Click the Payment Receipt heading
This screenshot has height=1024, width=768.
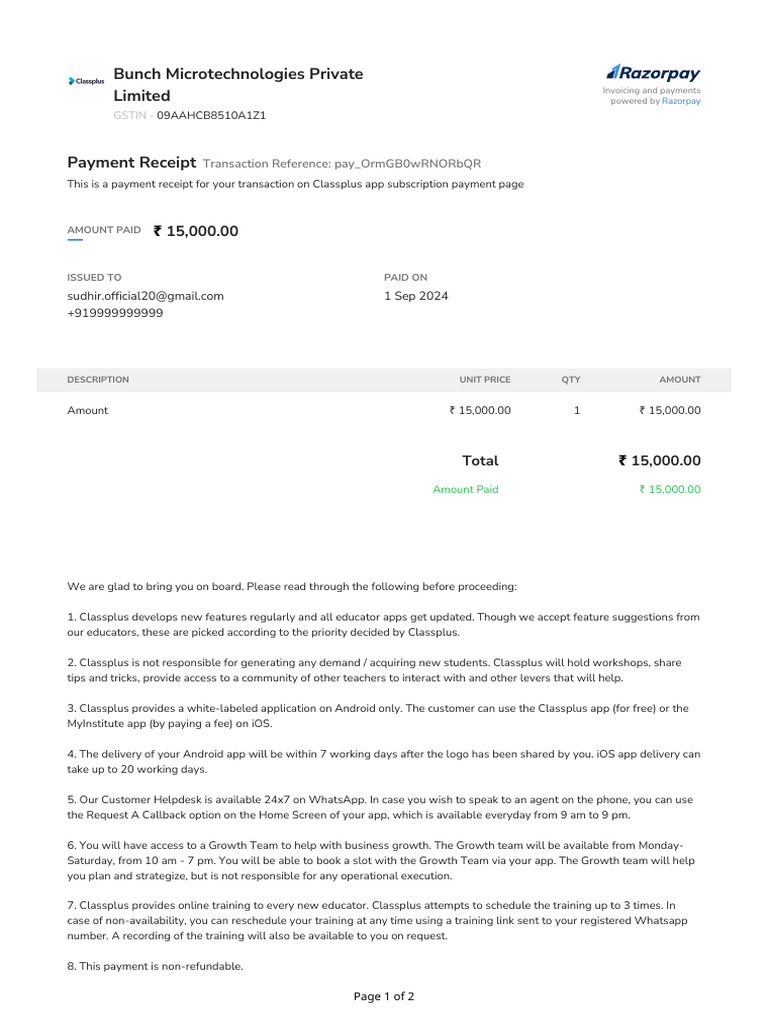click(x=131, y=163)
